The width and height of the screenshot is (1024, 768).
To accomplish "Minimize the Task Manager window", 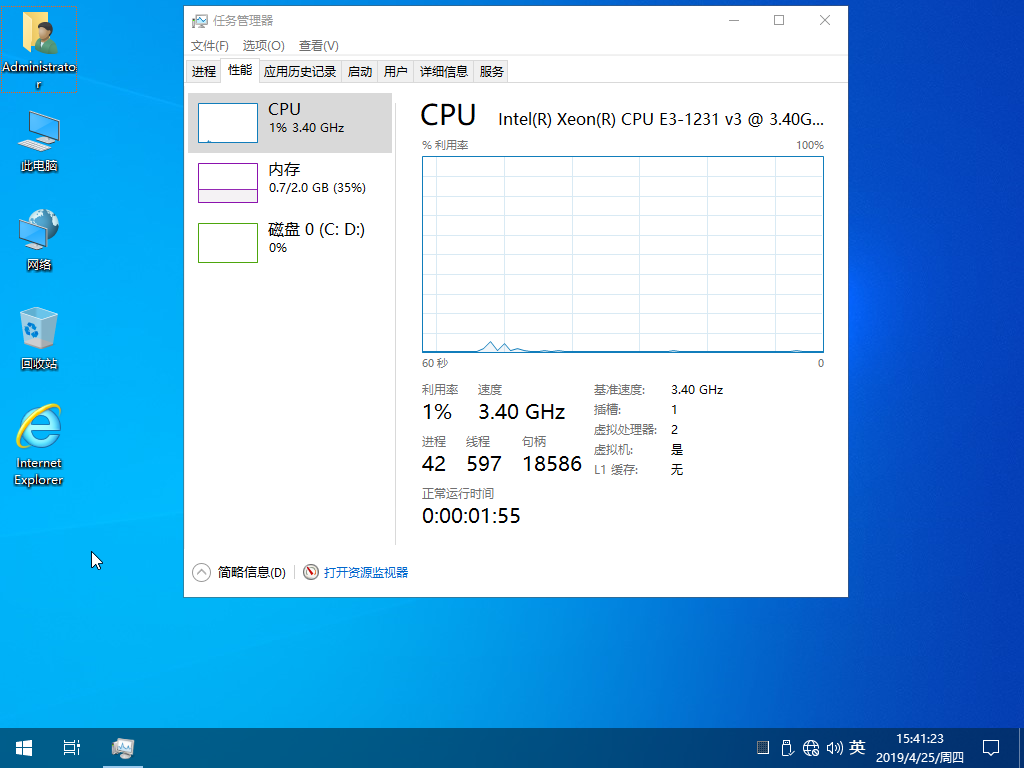I will pyautogui.click(x=734, y=21).
